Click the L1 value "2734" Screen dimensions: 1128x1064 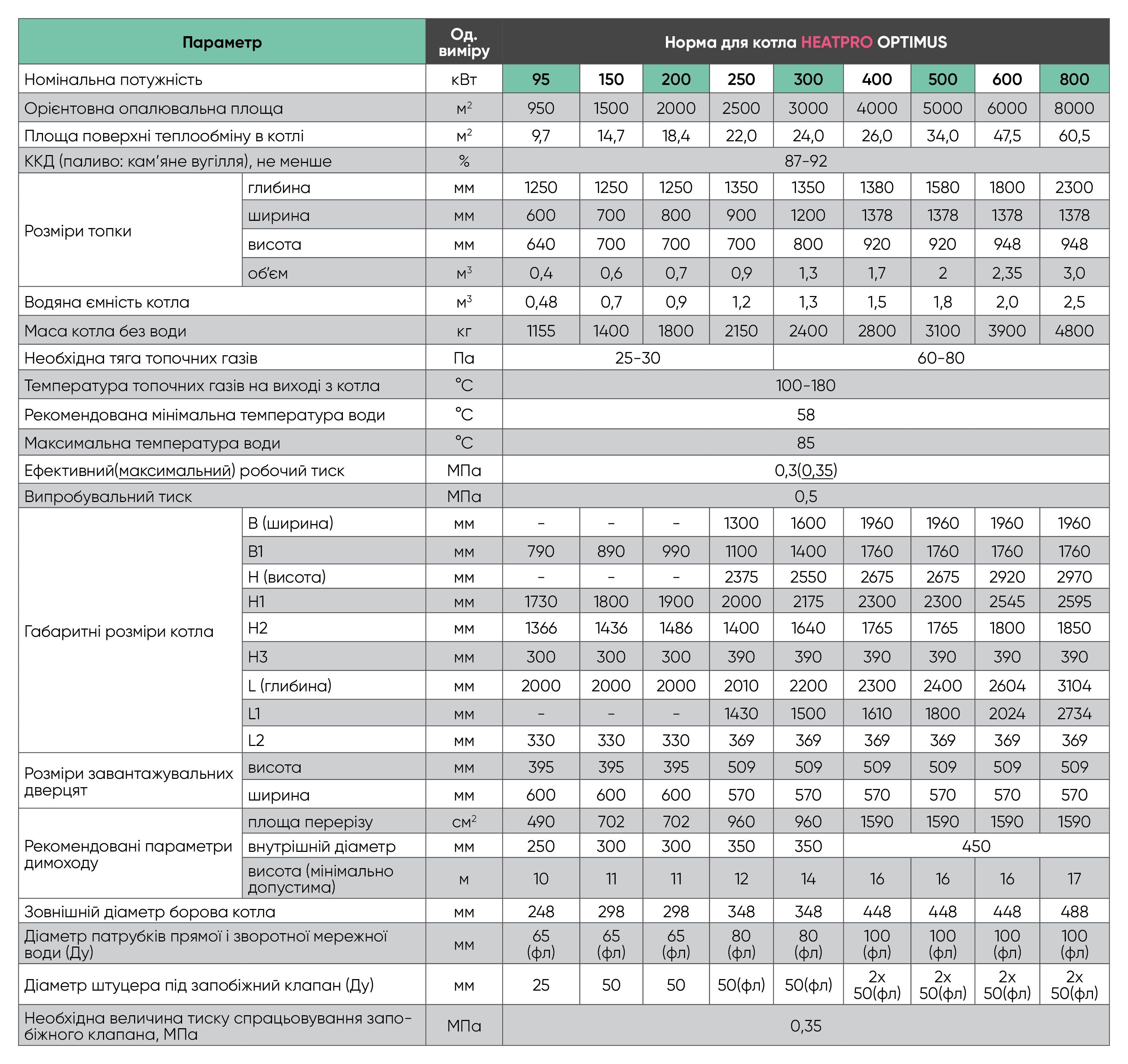click(1074, 713)
